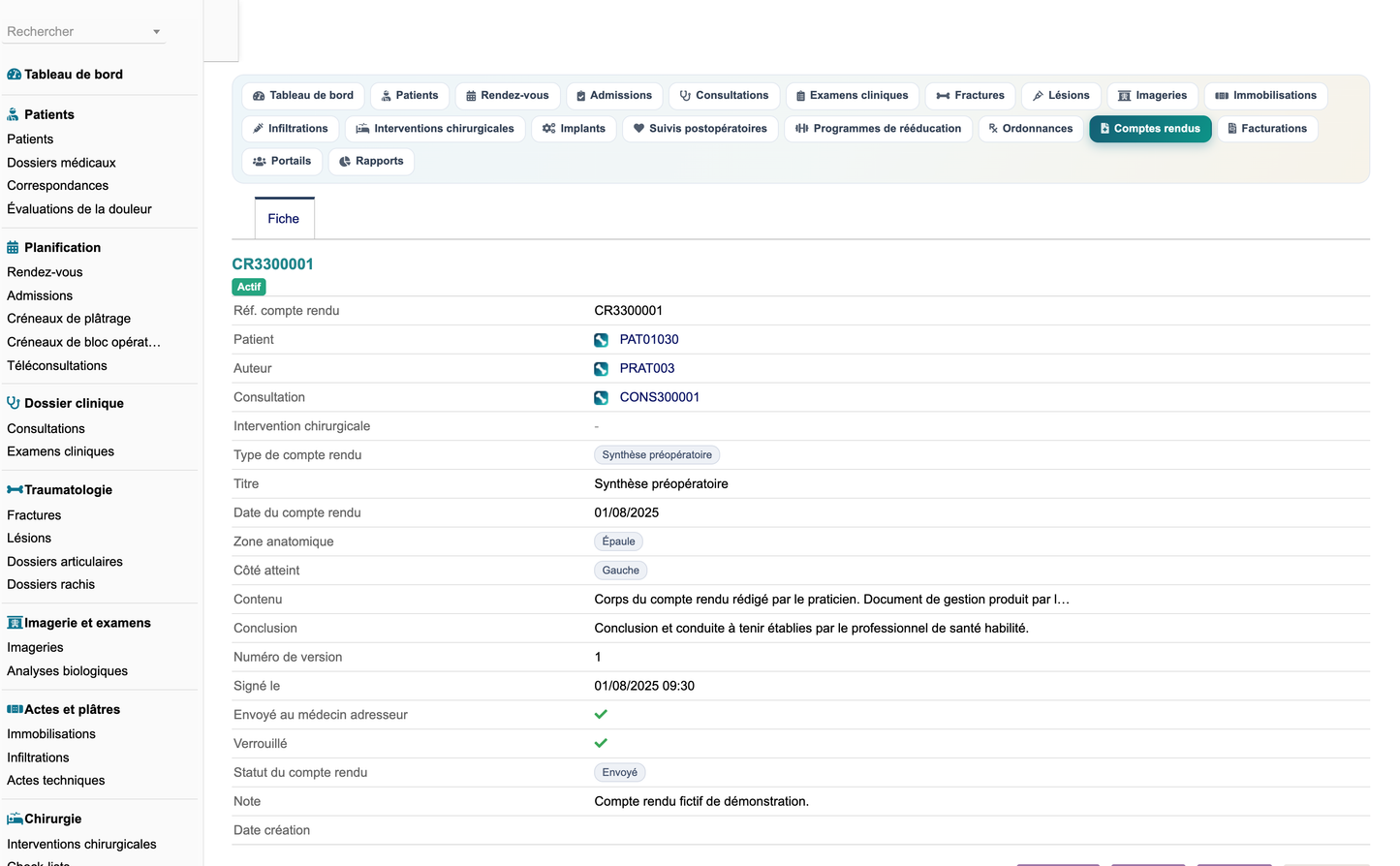The width and height of the screenshot is (1400, 866).
Task: Open the Rechercher search dropdown arrow
Action: pos(156,32)
